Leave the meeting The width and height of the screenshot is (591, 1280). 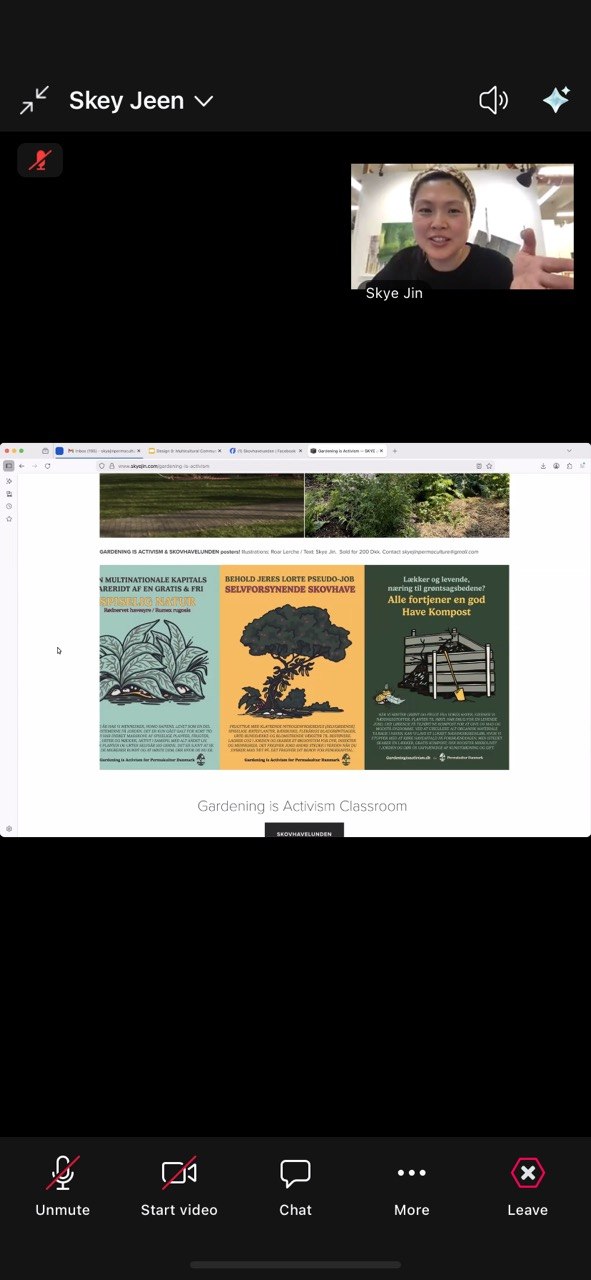[x=527, y=1186]
